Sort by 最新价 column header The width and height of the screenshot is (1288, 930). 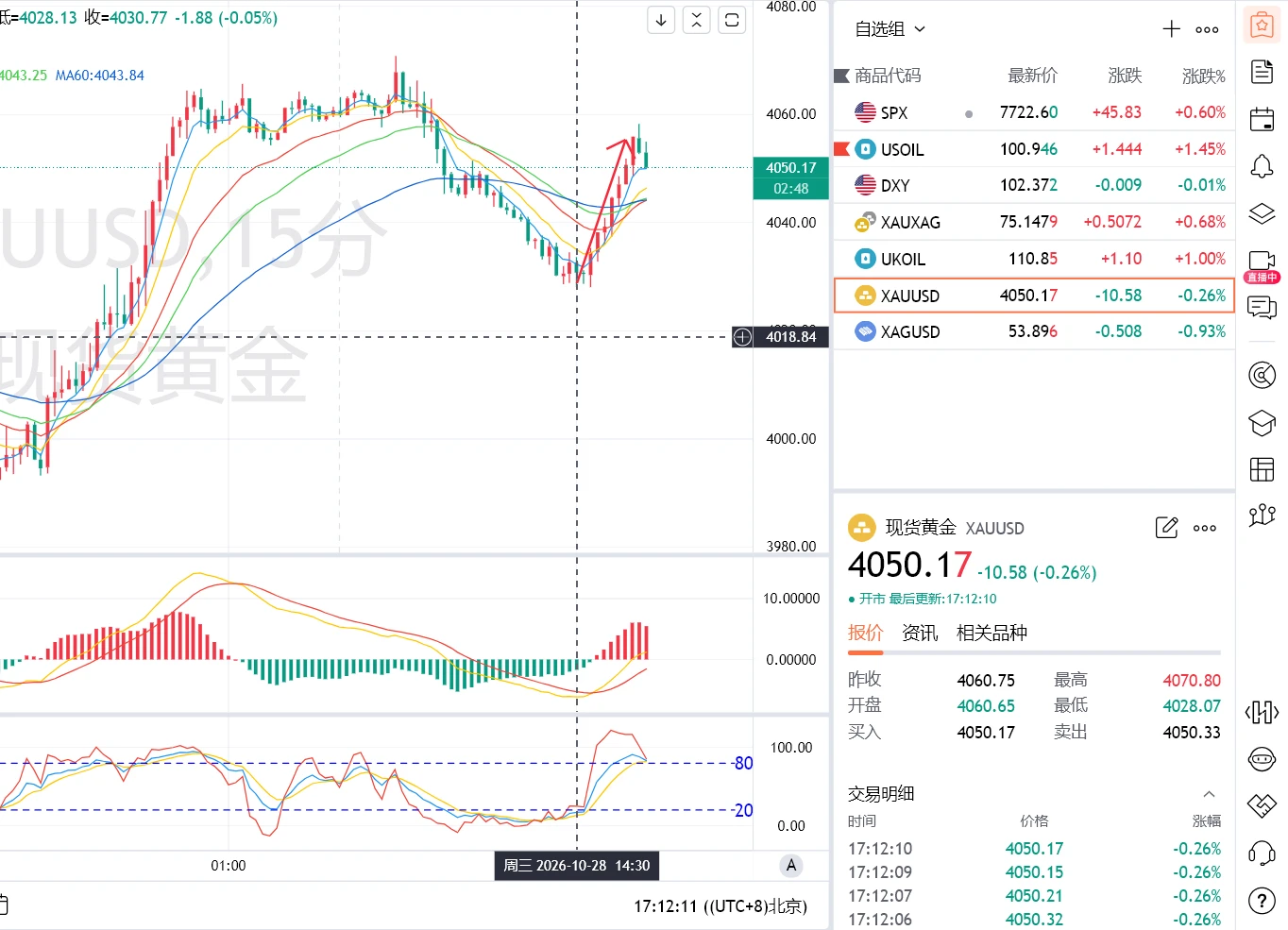tap(1032, 76)
